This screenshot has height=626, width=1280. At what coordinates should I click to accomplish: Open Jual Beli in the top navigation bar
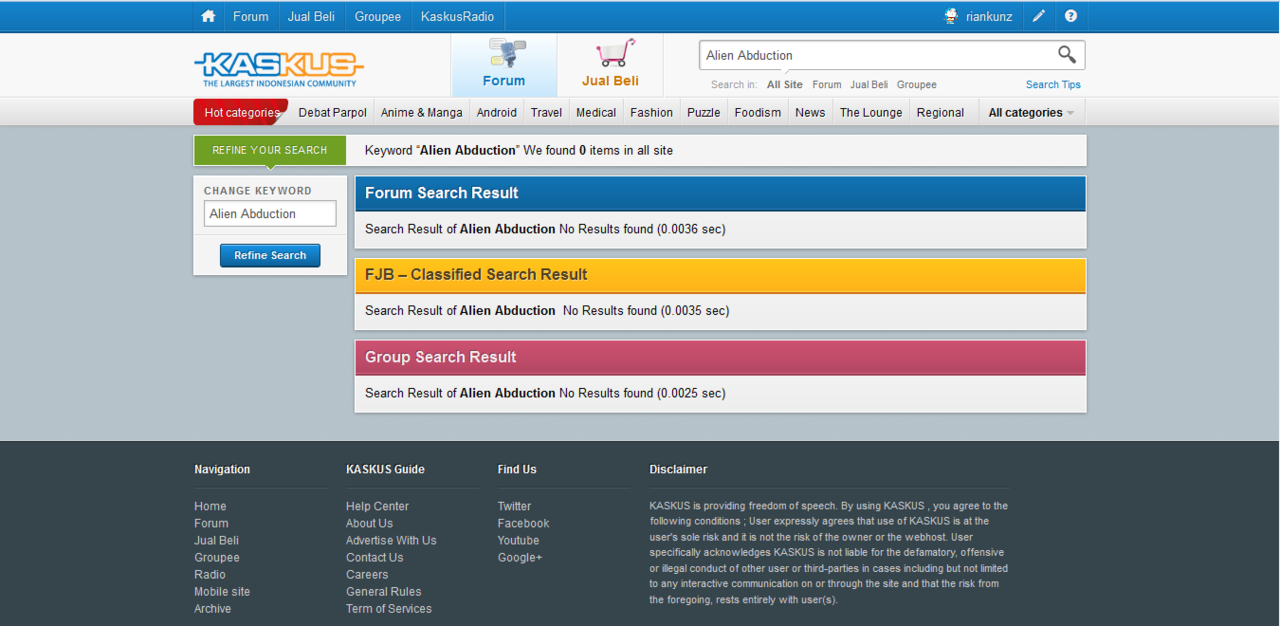pyautogui.click(x=311, y=16)
